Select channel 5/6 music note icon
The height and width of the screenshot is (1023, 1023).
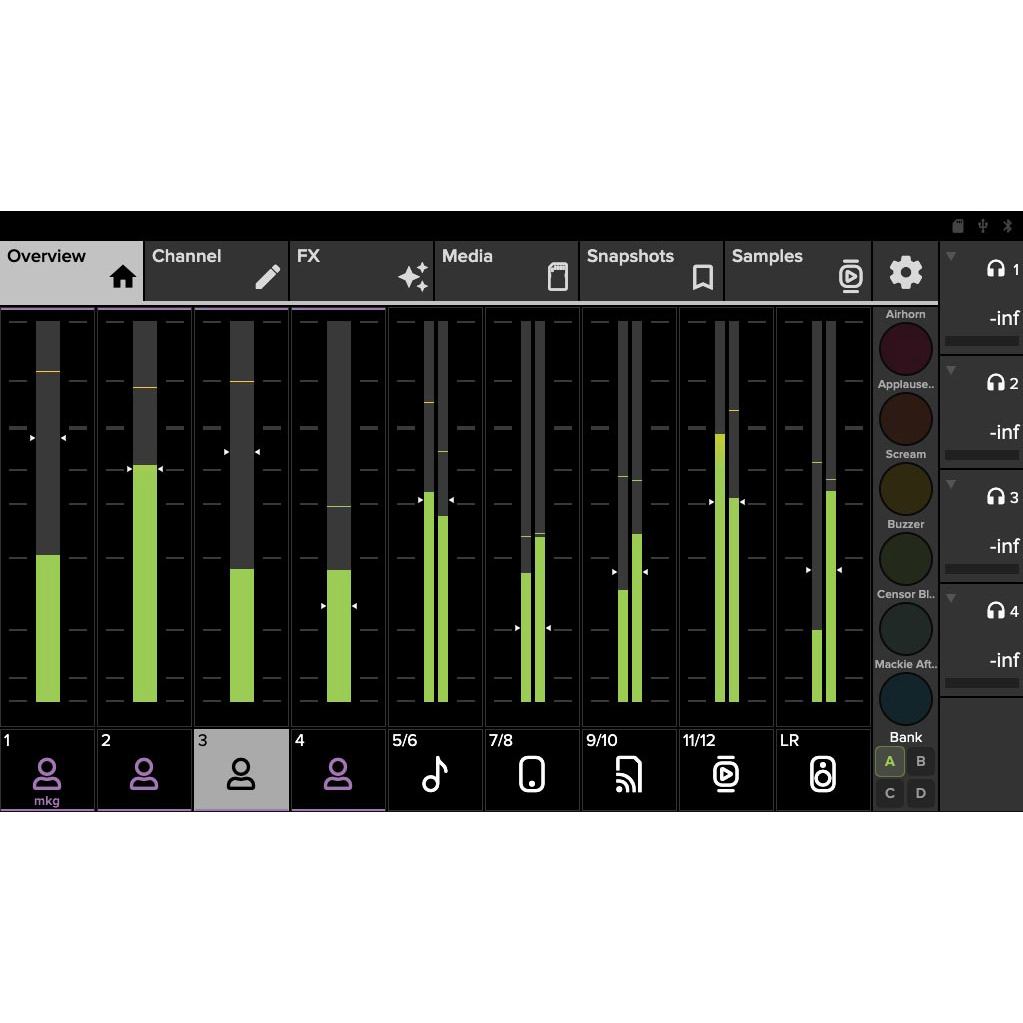pos(435,770)
